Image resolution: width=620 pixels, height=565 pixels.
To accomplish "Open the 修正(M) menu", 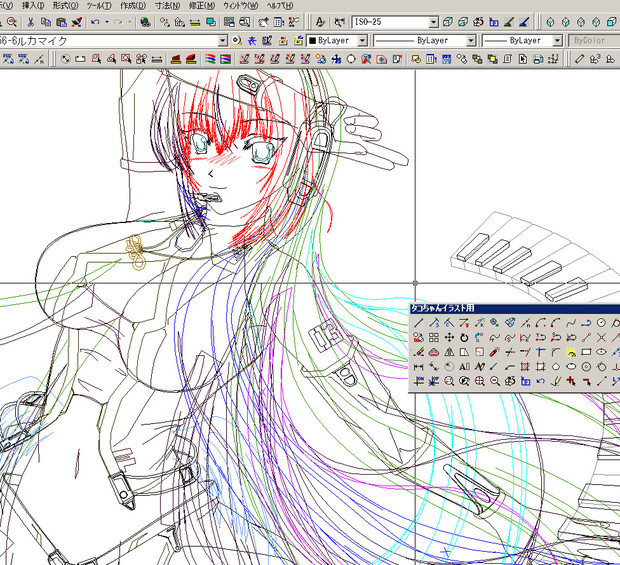I will pyautogui.click(x=202, y=6).
